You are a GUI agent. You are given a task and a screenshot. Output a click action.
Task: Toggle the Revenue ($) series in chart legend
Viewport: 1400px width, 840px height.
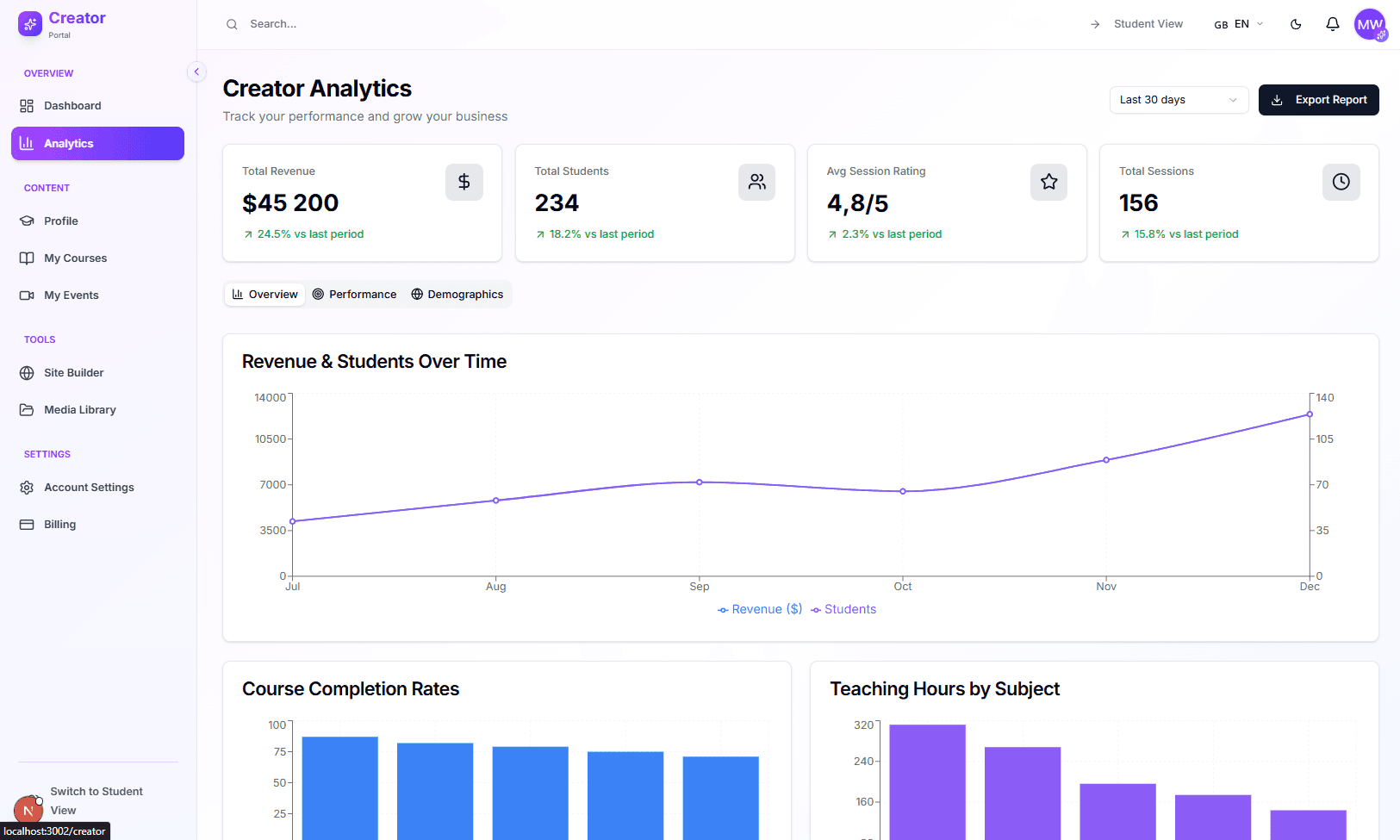click(x=760, y=609)
